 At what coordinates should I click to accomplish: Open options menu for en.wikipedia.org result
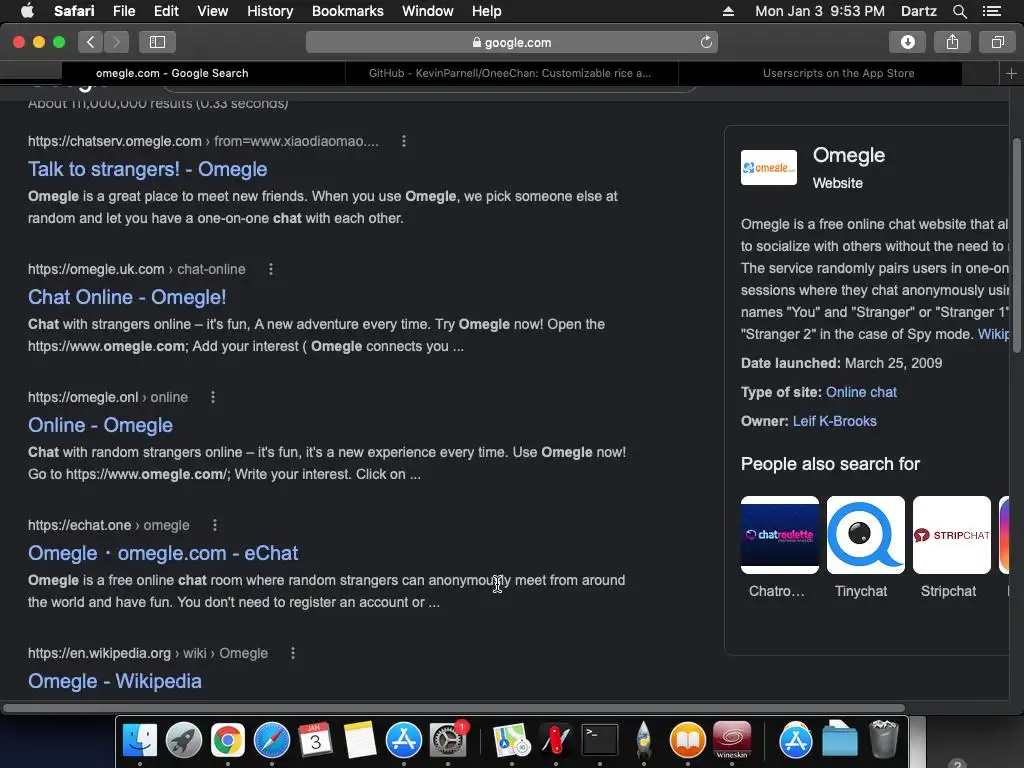[293, 653]
